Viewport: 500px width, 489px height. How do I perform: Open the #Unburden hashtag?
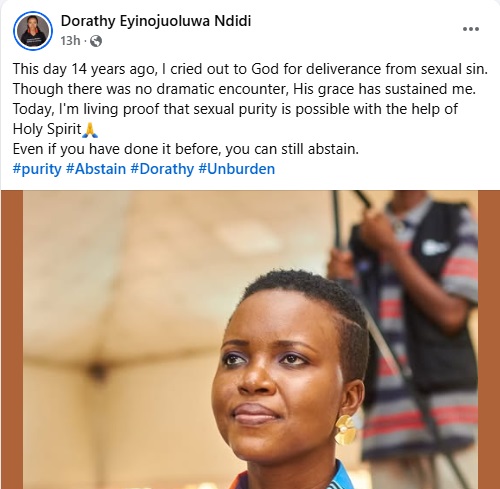(x=237, y=169)
